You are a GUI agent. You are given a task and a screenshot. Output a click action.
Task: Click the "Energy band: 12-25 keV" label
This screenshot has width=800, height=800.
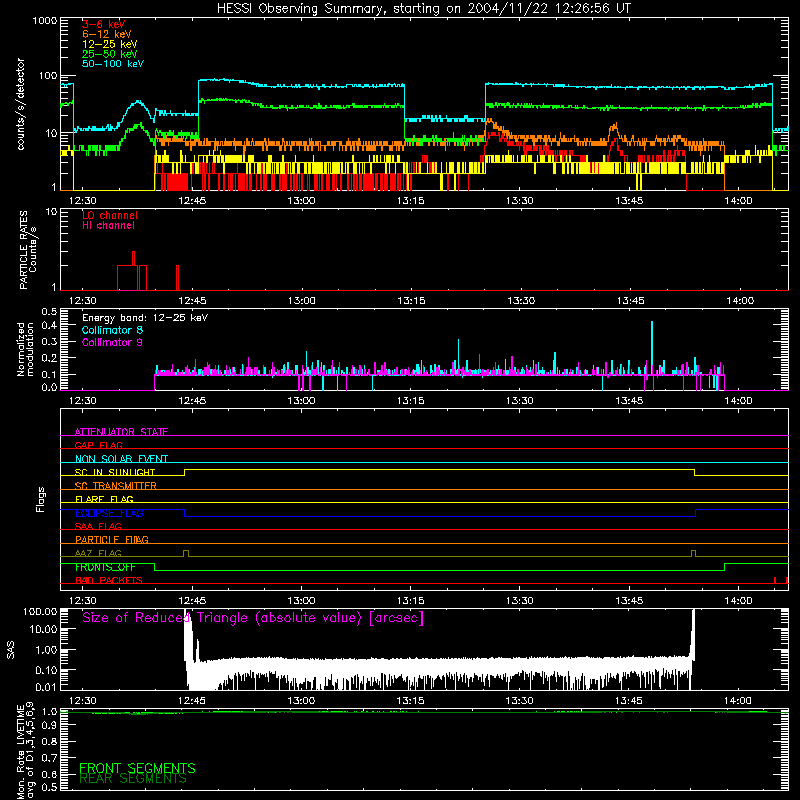[x=145, y=318]
